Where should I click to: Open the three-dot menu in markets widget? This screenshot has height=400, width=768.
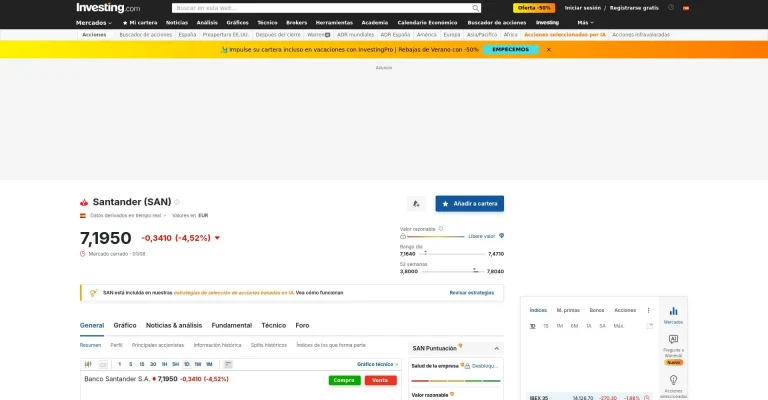point(648,310)
